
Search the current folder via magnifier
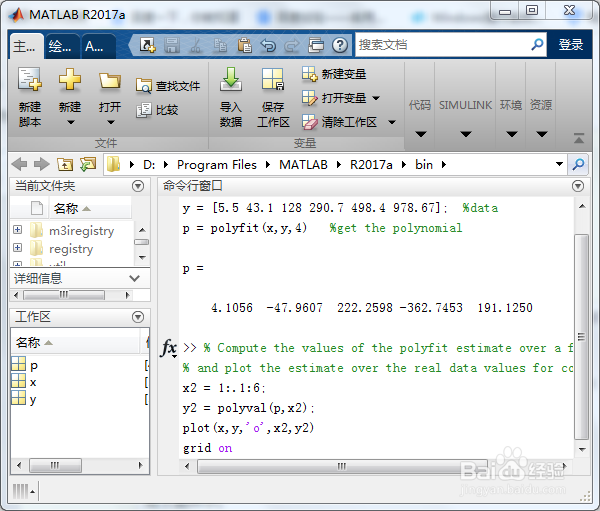point(578,165)
